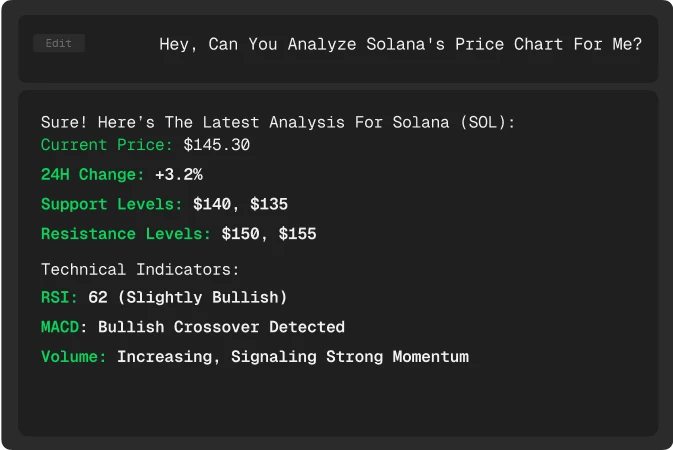The image size is (673, 450).
Task: Select the user message about Solana's price chart
Action: (400, 44)
